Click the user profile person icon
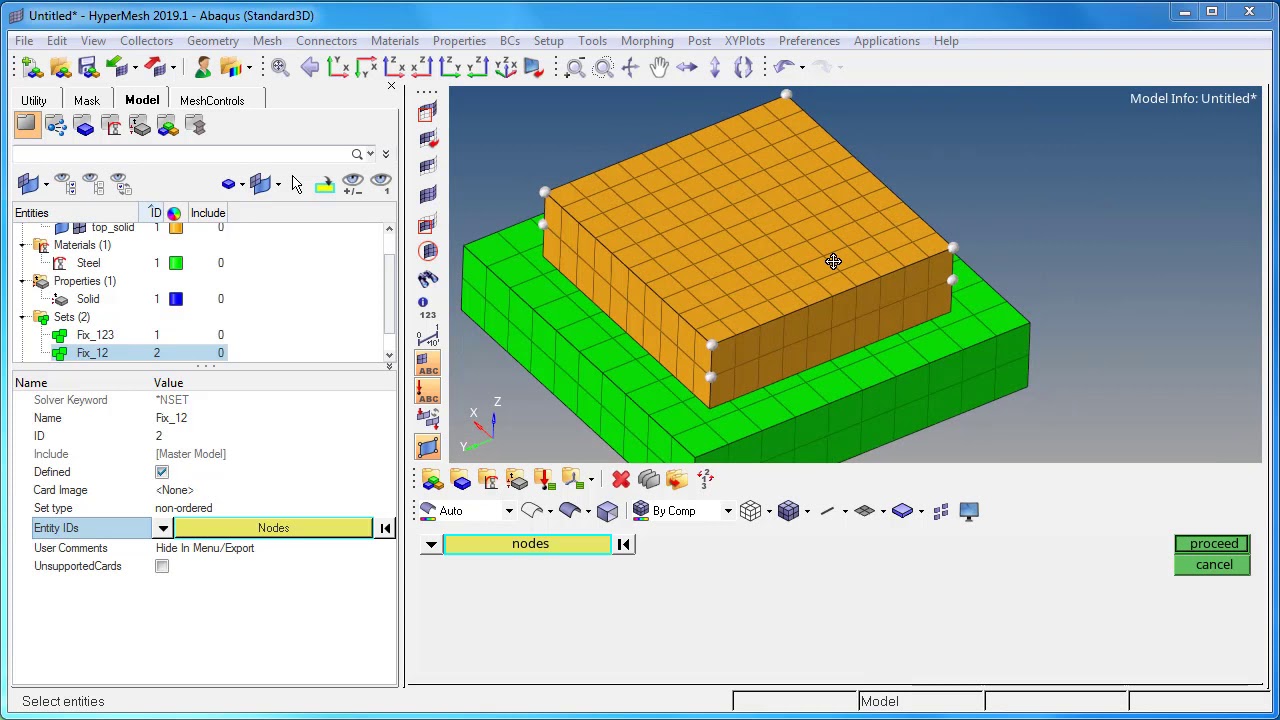Viewport: 1280px width, 720px height. [203, 67]
